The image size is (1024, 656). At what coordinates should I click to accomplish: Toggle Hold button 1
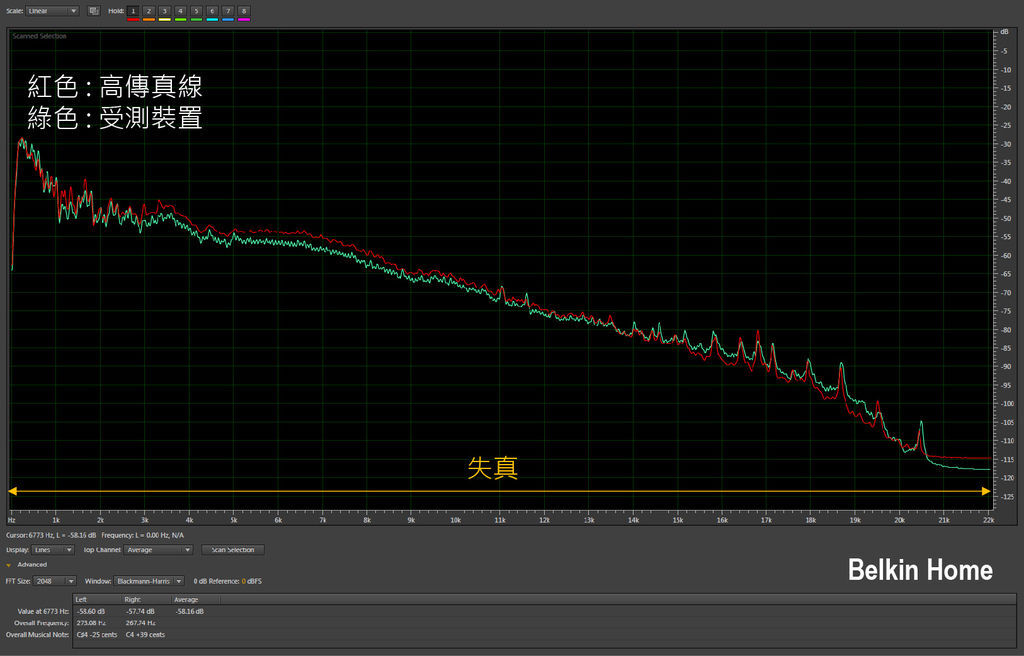[134, 10]
